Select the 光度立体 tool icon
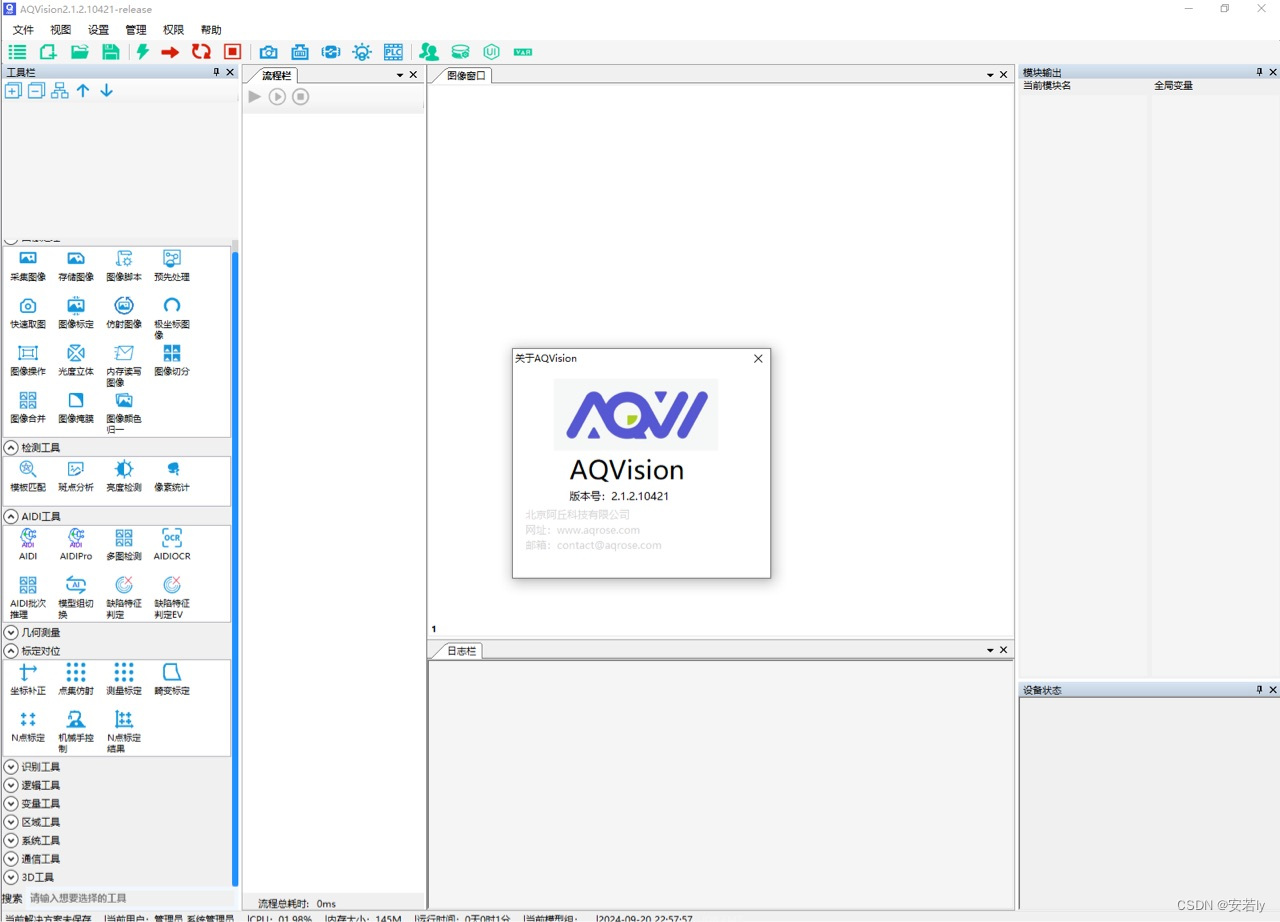Viewport: 1280px width, 922px height. pyautogui.click(x=76, y=353)
